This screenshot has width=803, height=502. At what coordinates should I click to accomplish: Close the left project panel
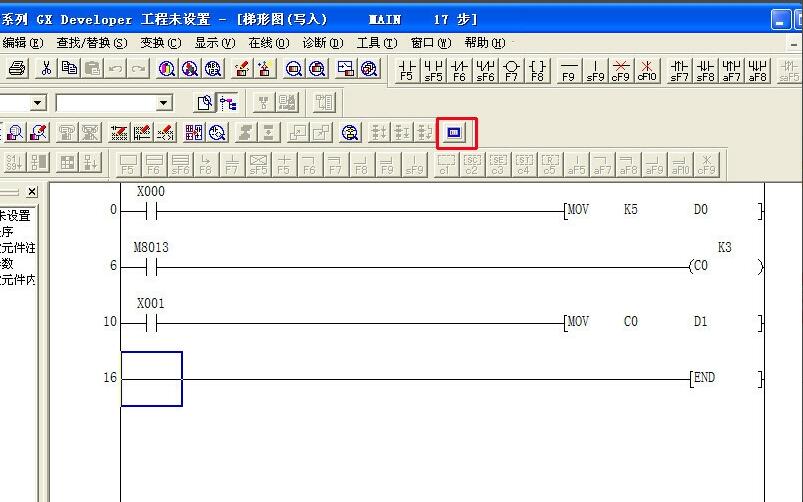click(x=31, y=191)
